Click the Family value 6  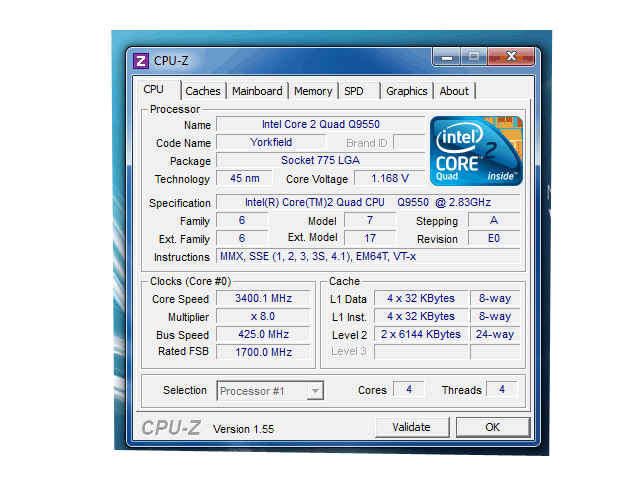click(x=242, y=220)
